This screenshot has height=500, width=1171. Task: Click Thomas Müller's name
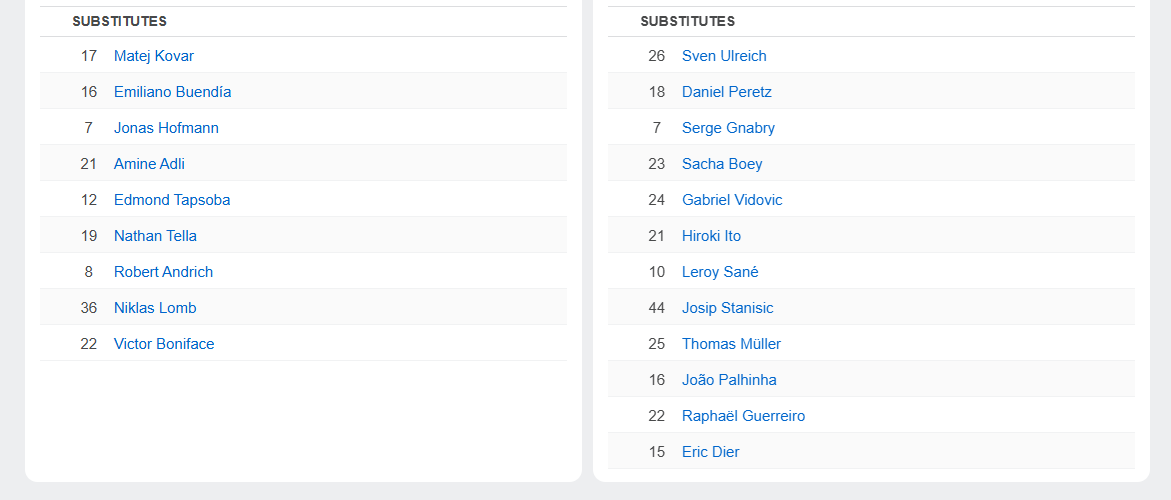pos(731,344)
